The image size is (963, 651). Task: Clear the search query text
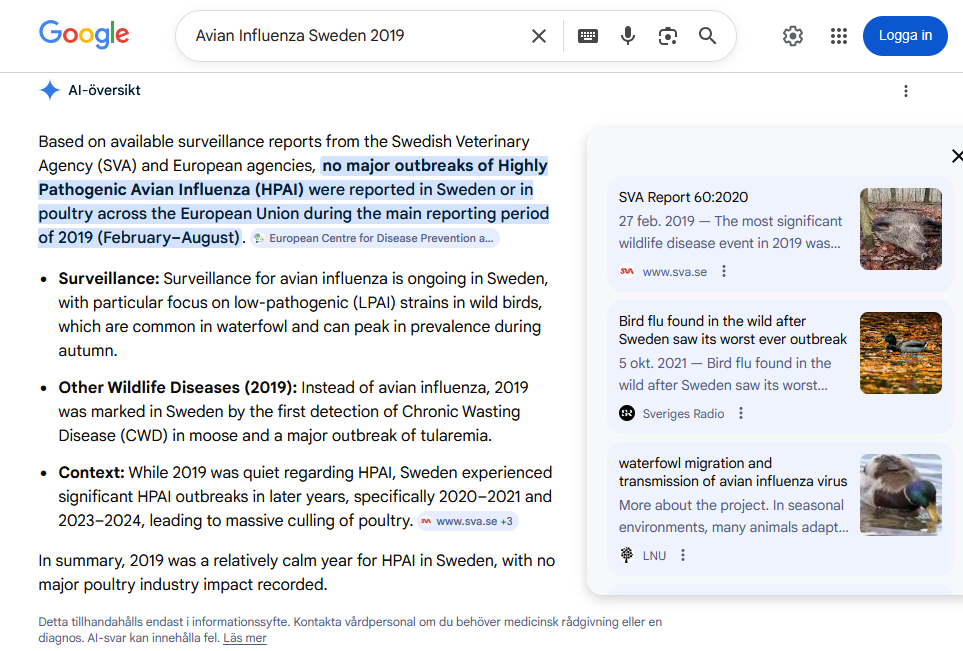(539, 36)
